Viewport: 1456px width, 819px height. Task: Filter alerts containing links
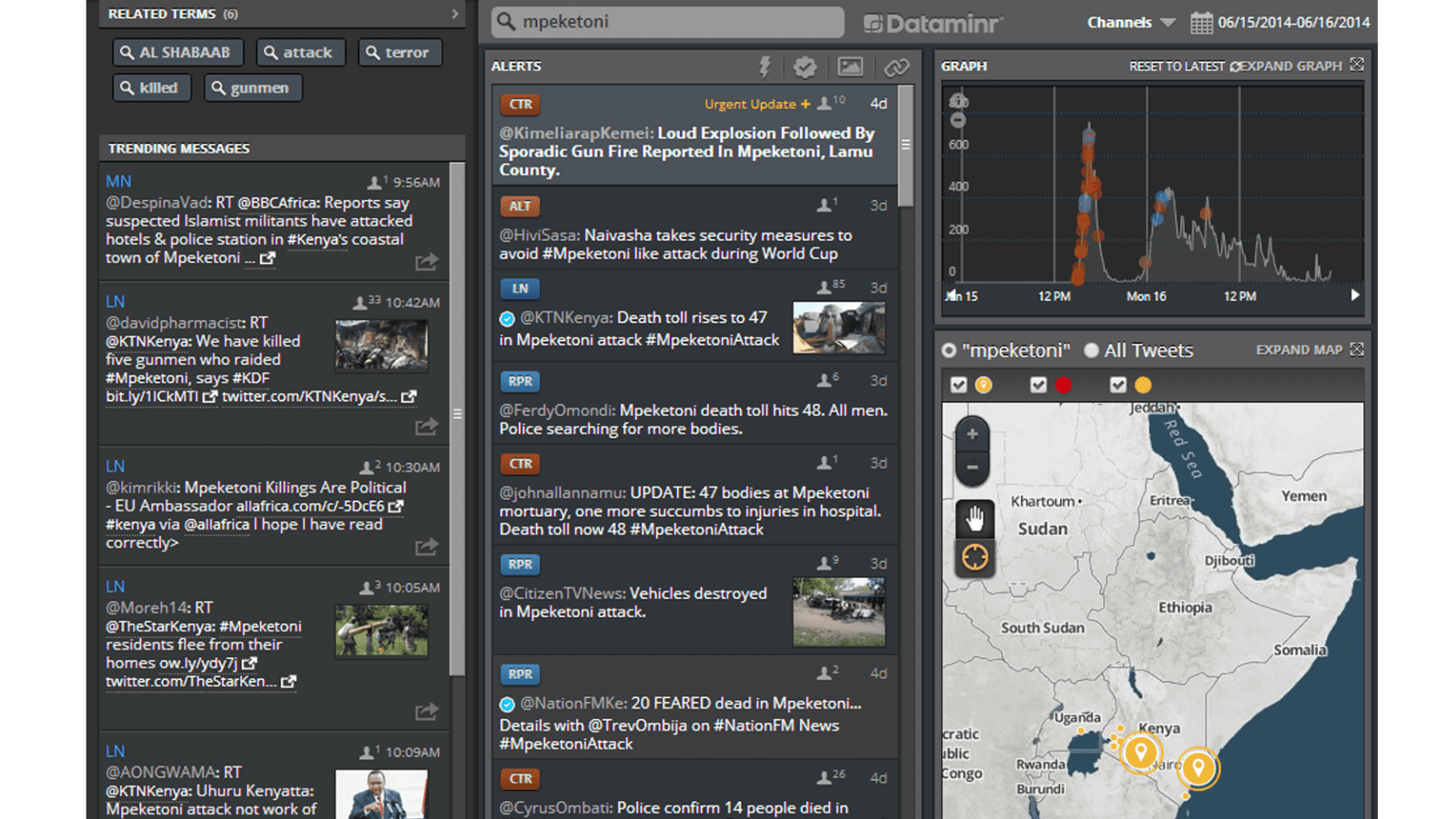pyautogui.click(x=896, y=66)
